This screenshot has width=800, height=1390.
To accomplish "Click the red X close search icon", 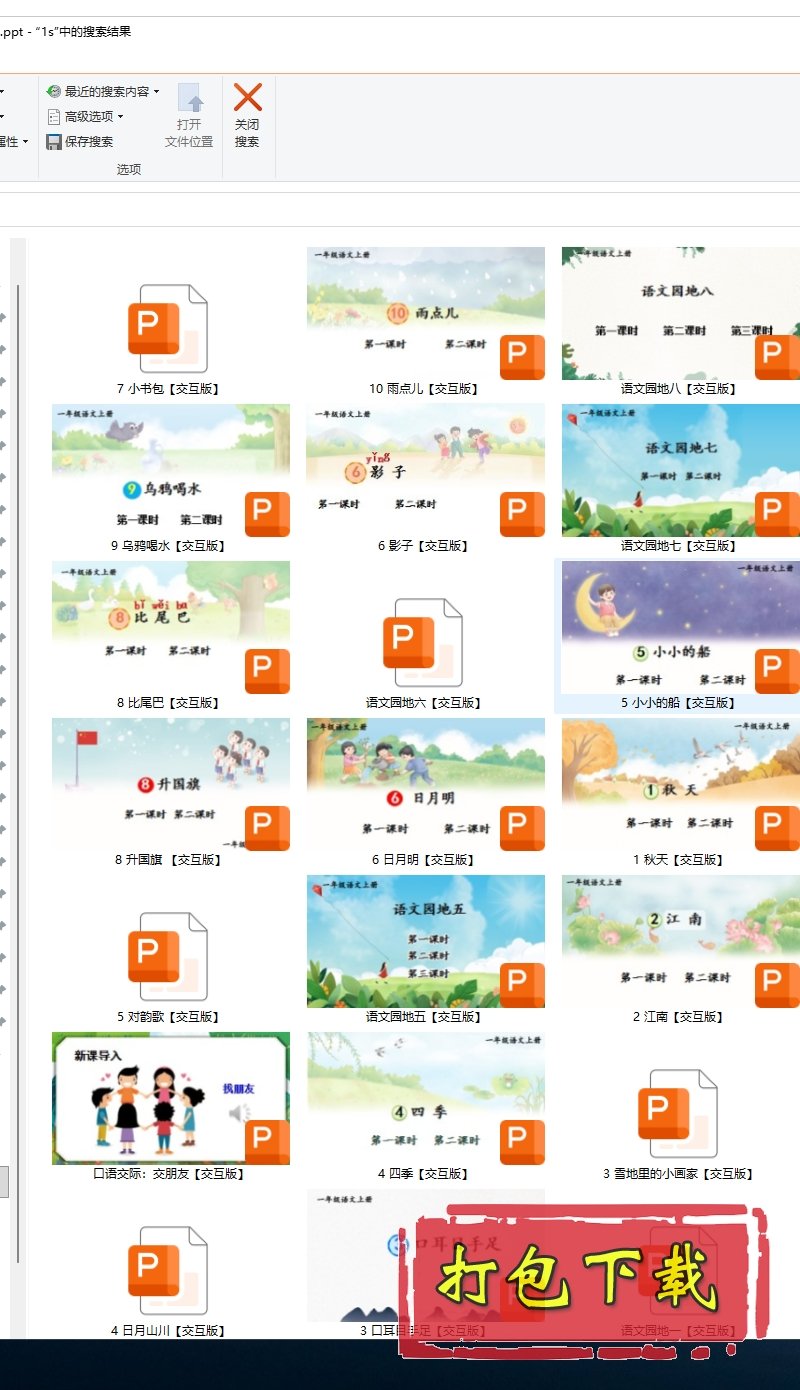I will click(x=247, y=98).
